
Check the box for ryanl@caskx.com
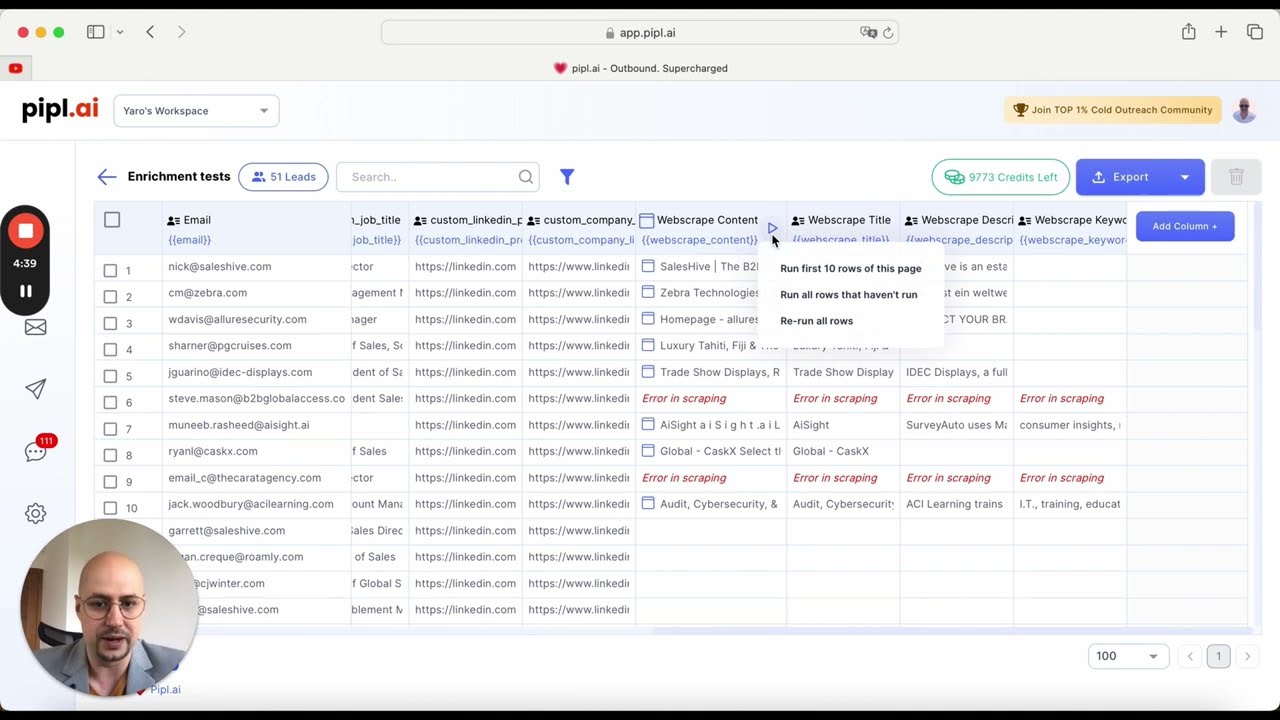[110, 455]
